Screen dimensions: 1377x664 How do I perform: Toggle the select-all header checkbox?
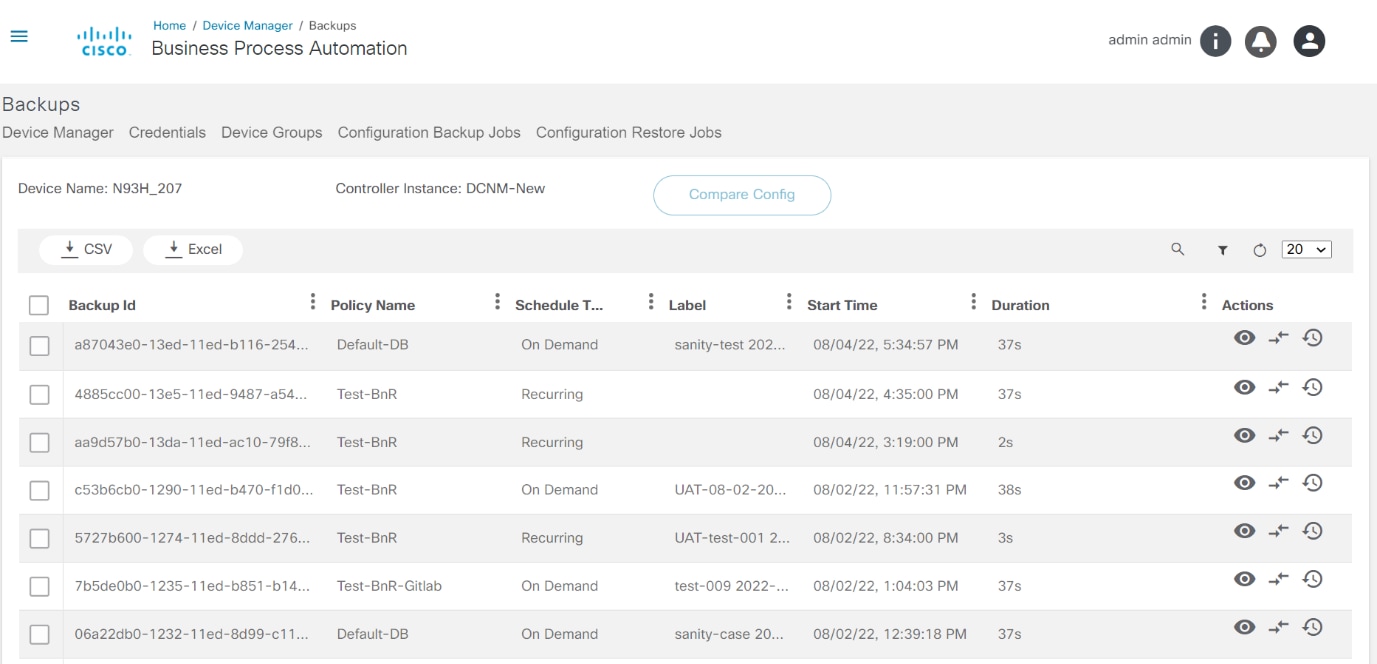click(39, 305)
